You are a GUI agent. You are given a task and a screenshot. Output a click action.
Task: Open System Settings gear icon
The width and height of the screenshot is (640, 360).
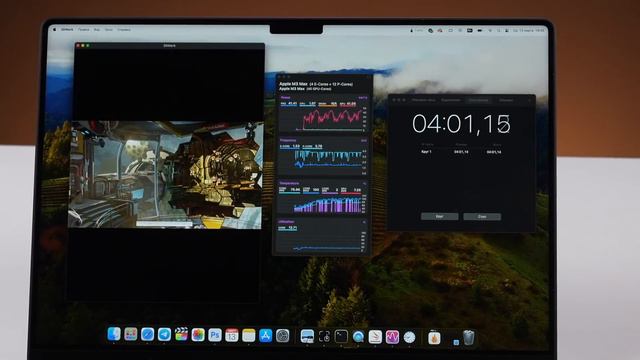(x=282, y=336)
